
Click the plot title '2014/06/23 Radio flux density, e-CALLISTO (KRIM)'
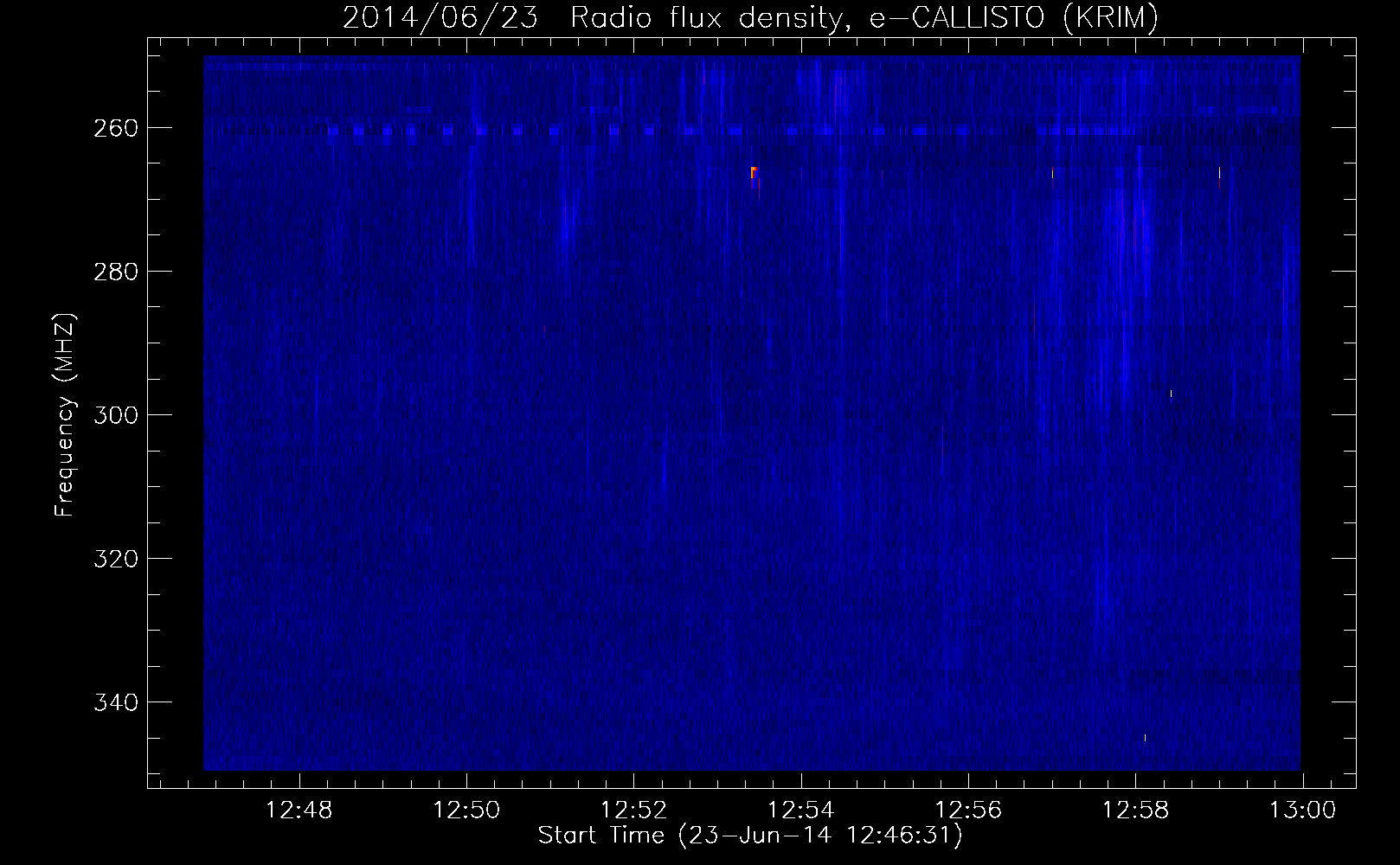tap(750, 18)
